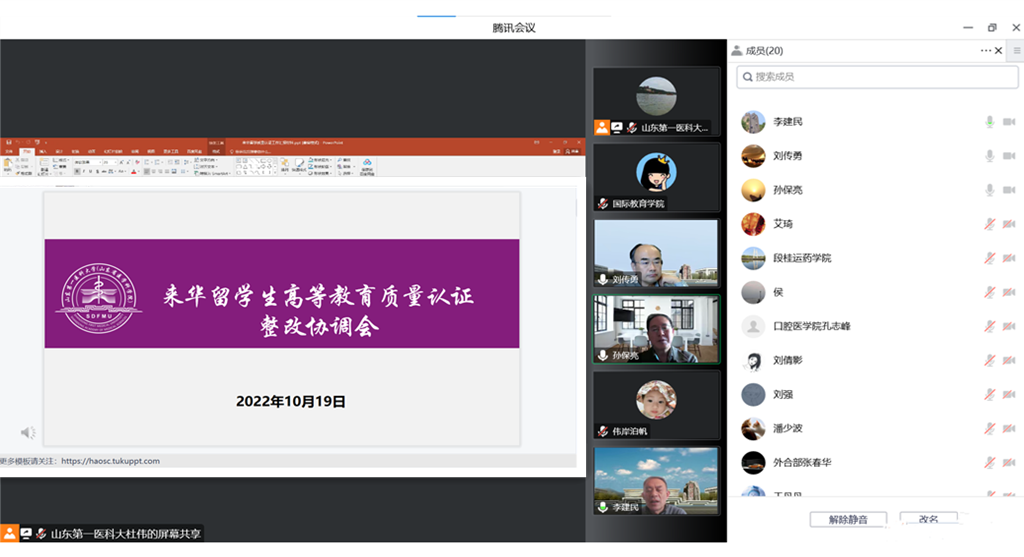The height and width of the screenshot is (557, 1024).
Task: Select member 刘倩影 in list
Action: click(x=877, y=360)
